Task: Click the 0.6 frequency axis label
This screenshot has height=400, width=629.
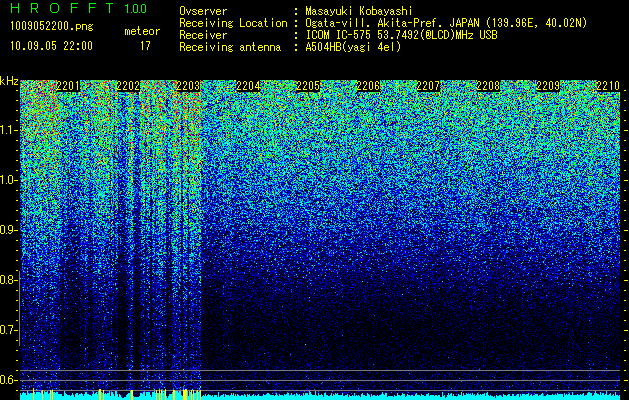Action: click(8, 380)
